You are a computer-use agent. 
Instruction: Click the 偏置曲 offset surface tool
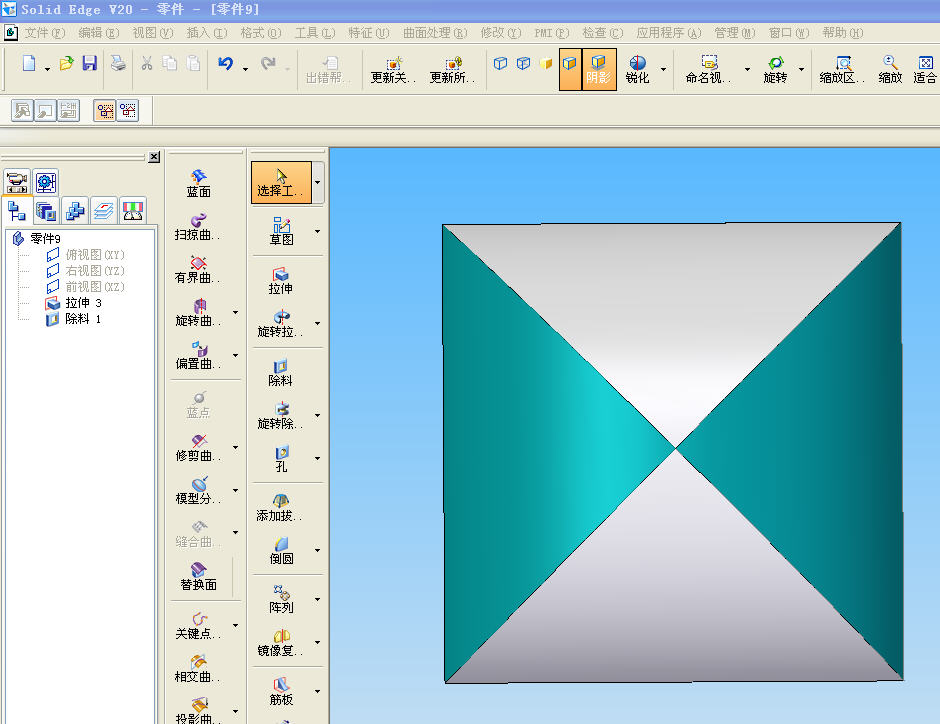point(198,355)
